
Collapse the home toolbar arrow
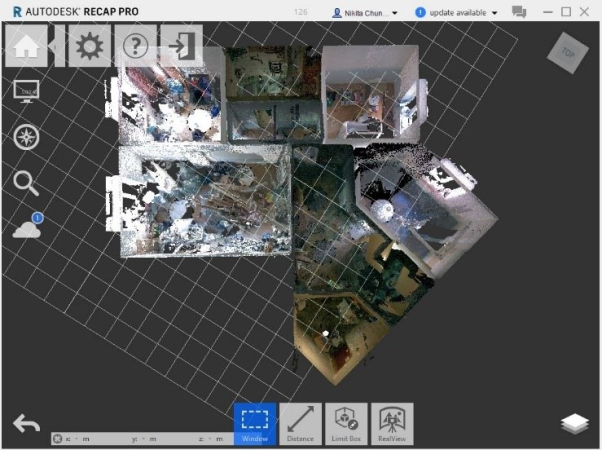[x=58, y=47]
